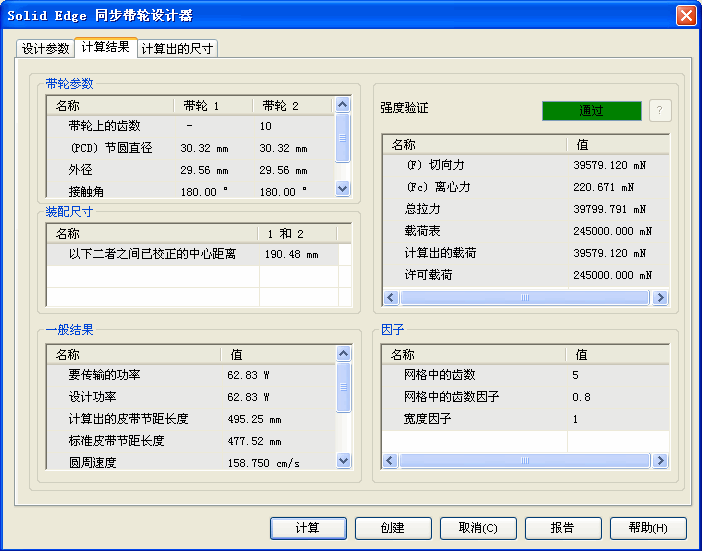The height and width of the screenshot is (551, 702).
Task: Select the 总拉力 row
Action: tap(422, 209)
